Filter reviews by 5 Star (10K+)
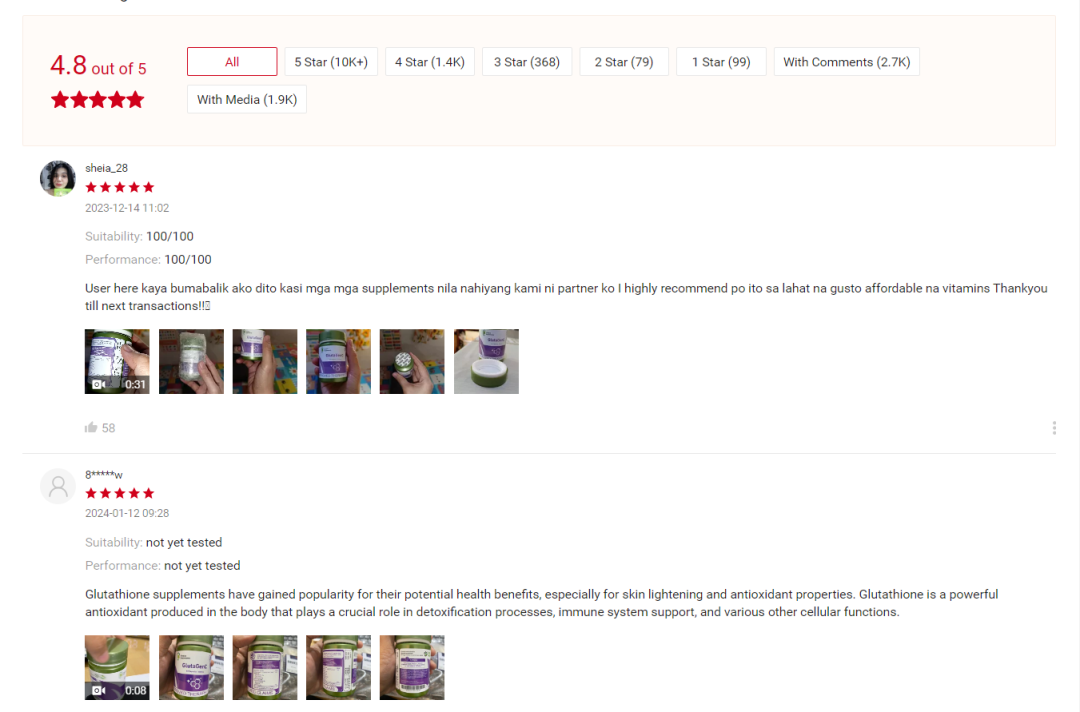The image size is (1080, 712). coord(331,62)
